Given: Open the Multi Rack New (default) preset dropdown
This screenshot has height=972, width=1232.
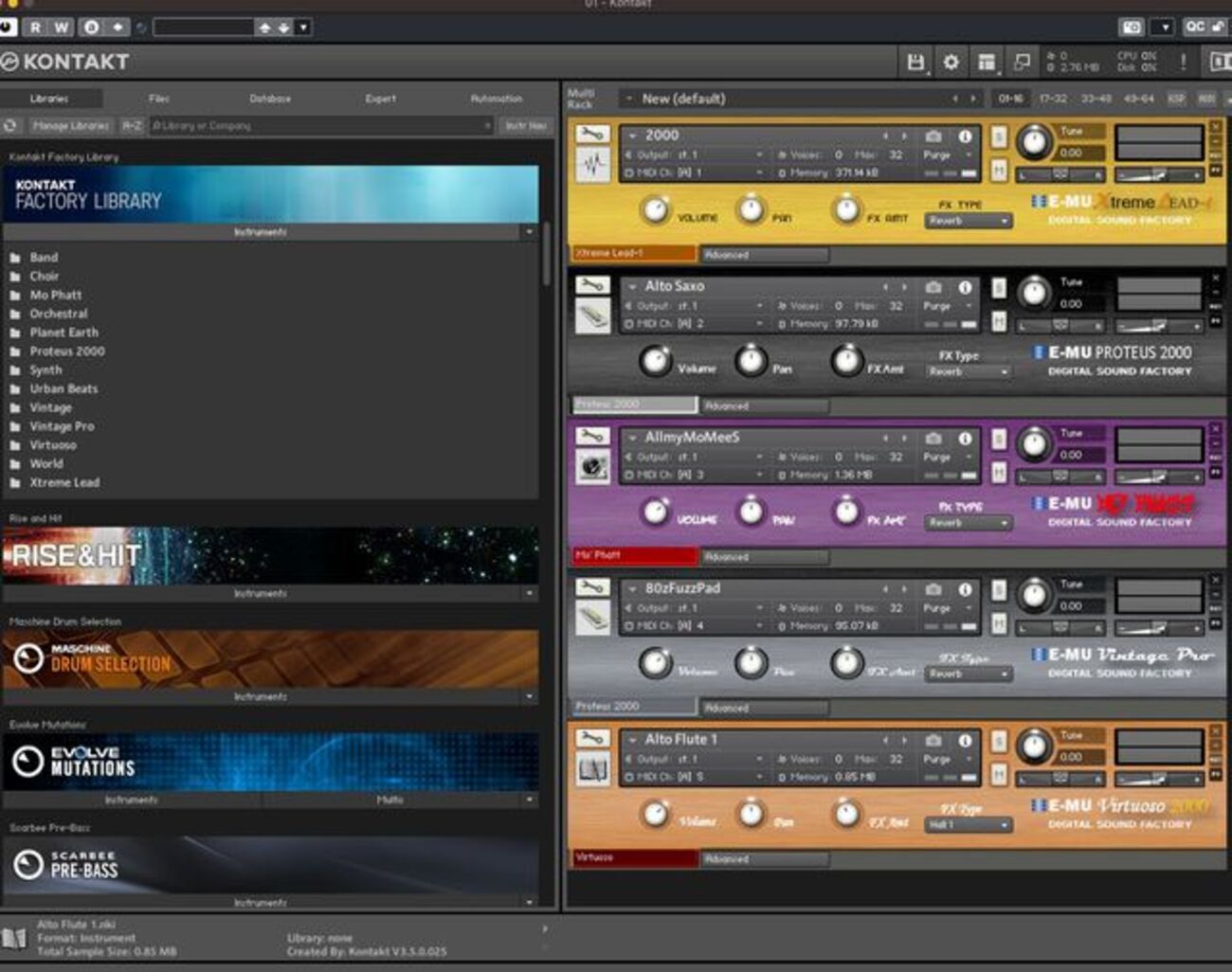Looking at the screenshot, I should click(x=628, y=99).
